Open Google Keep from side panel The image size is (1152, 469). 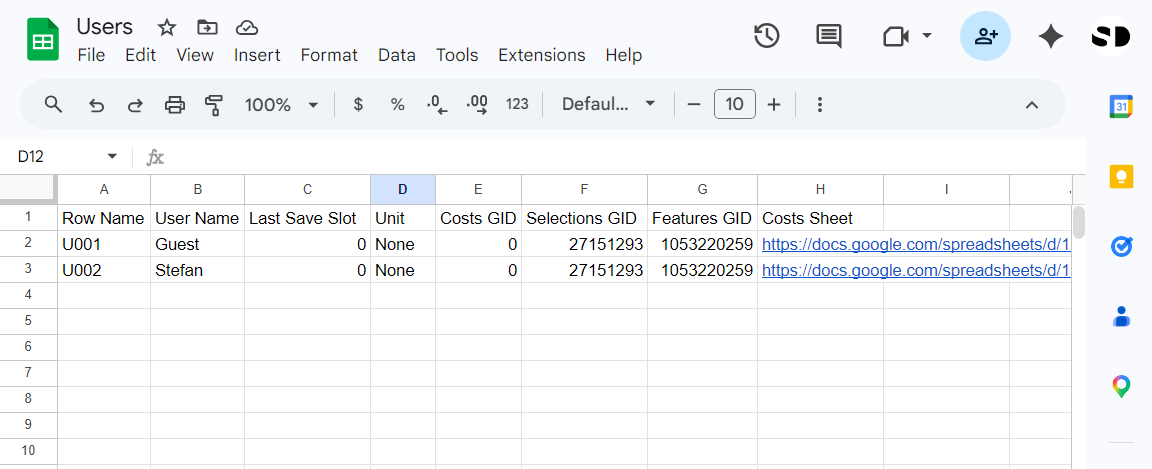pyautogui.click(x=1121, y=177)
